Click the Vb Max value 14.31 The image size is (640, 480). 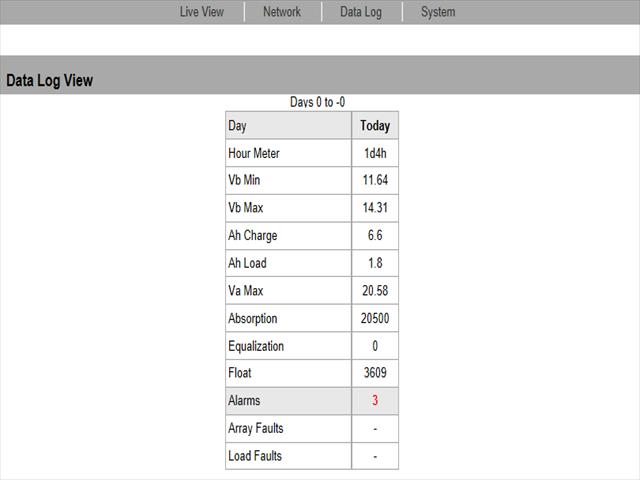click(375, 208)
